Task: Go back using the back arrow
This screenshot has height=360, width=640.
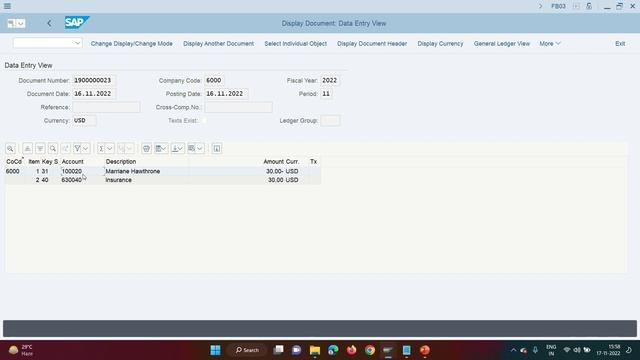Action: pyautogui.click(x=49, y=23)
